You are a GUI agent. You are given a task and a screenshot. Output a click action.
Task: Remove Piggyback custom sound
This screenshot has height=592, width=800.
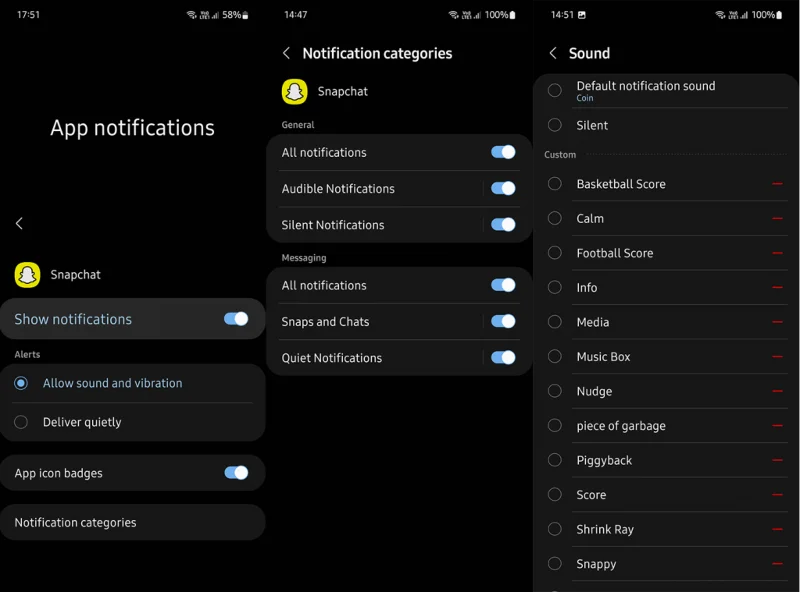pyautogui.click(x=777, y=460)
